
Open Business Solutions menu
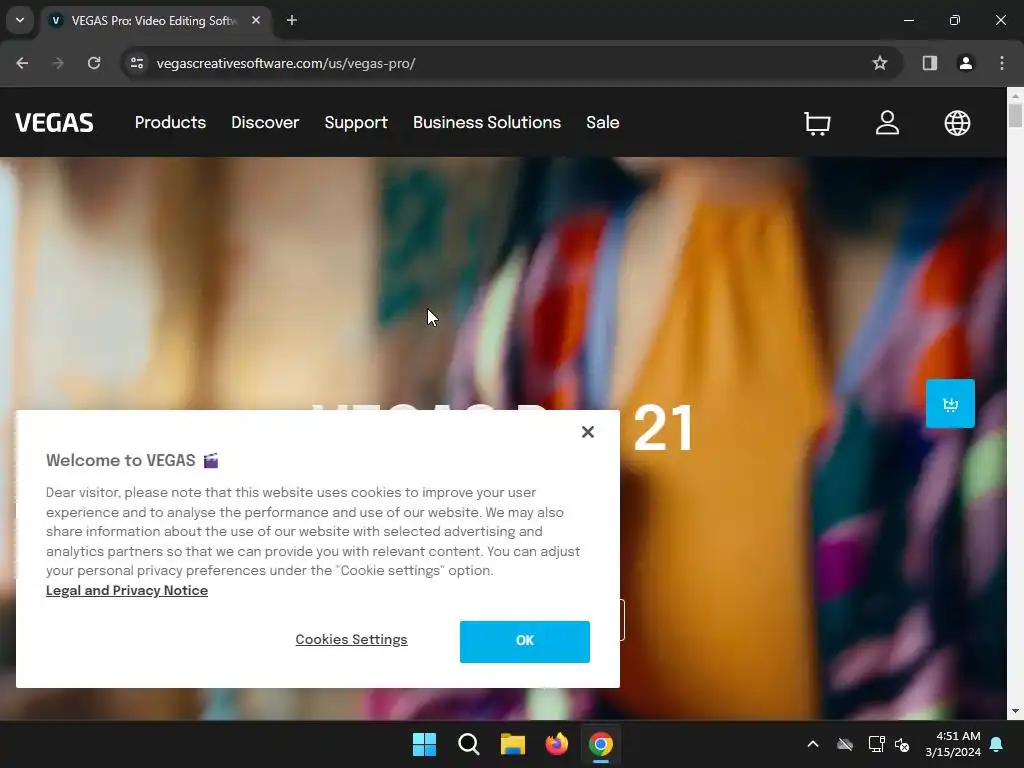coord(487,123)
